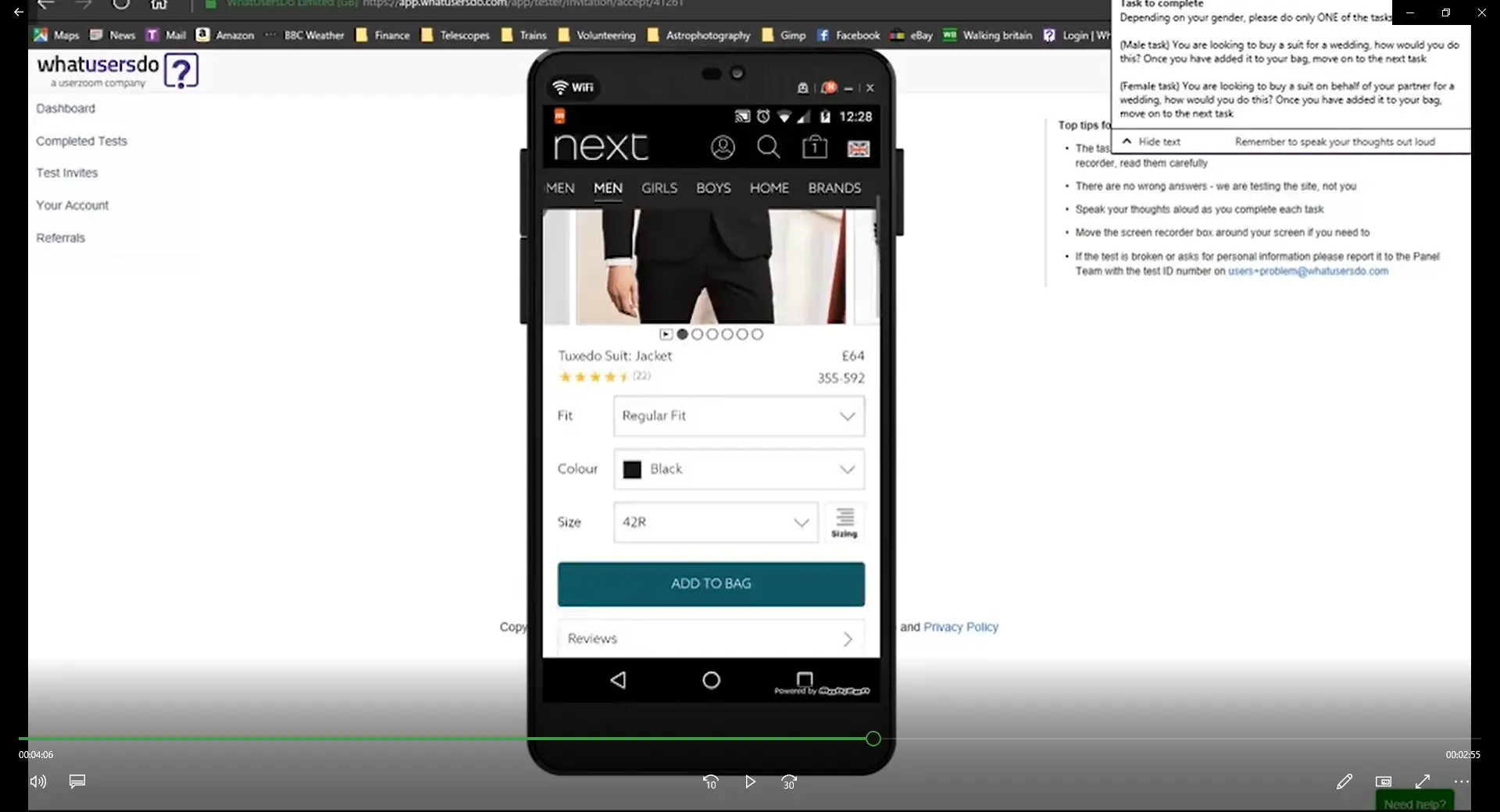Viewport: 1500px width, 812px height.
Task: Skip forward 30 seconds
Action: point(789,782)
